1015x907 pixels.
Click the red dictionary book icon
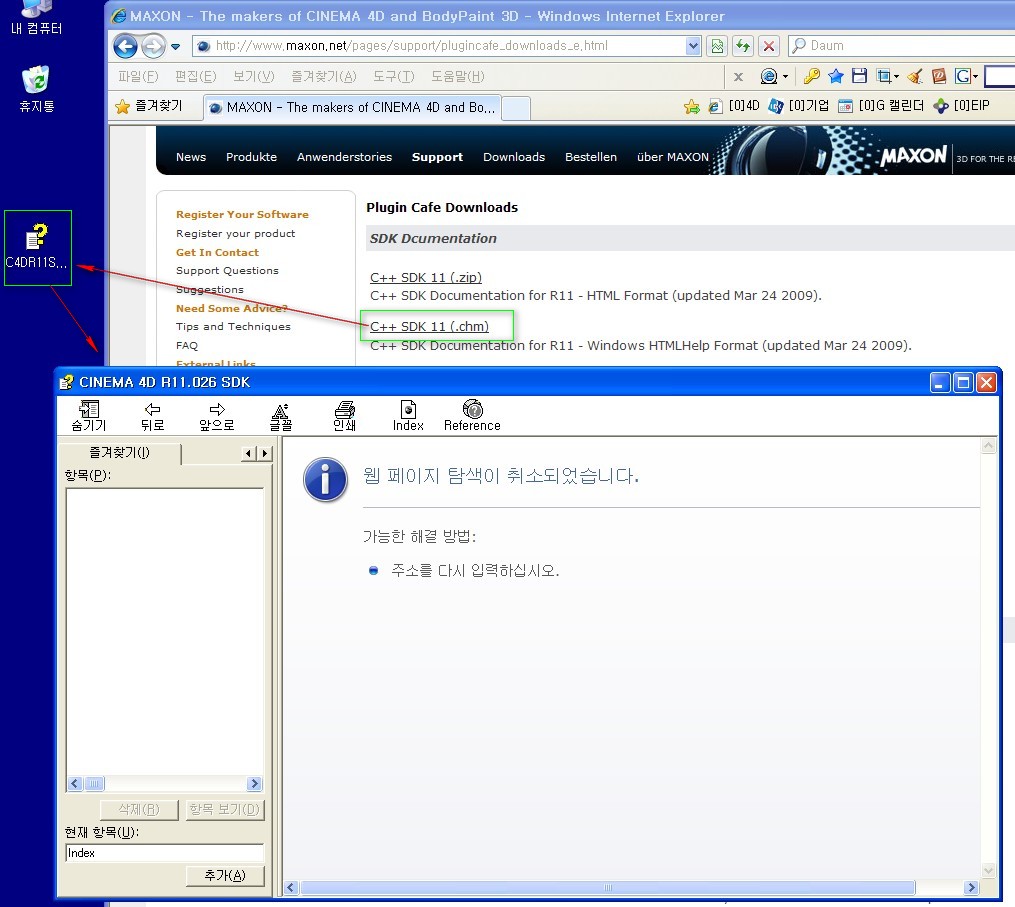coord(939,76)
